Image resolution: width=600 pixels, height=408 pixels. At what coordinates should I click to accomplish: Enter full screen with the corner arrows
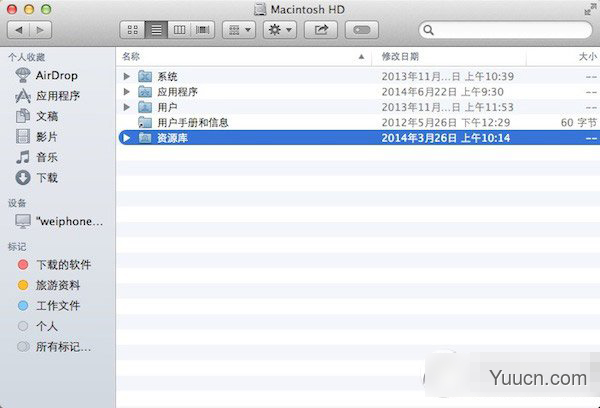[x=590, y=10]
